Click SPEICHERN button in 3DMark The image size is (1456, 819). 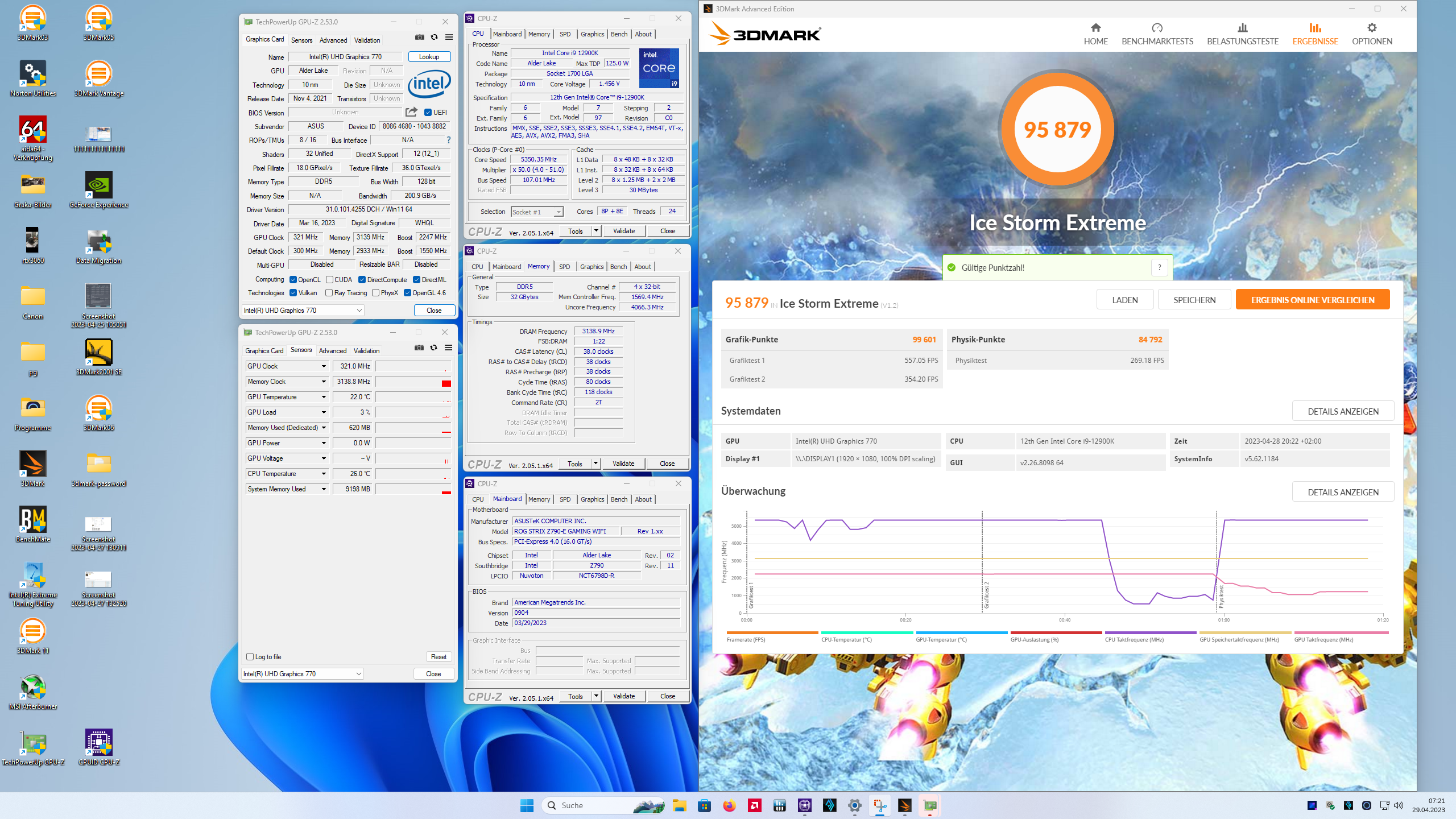[1194, 300]
